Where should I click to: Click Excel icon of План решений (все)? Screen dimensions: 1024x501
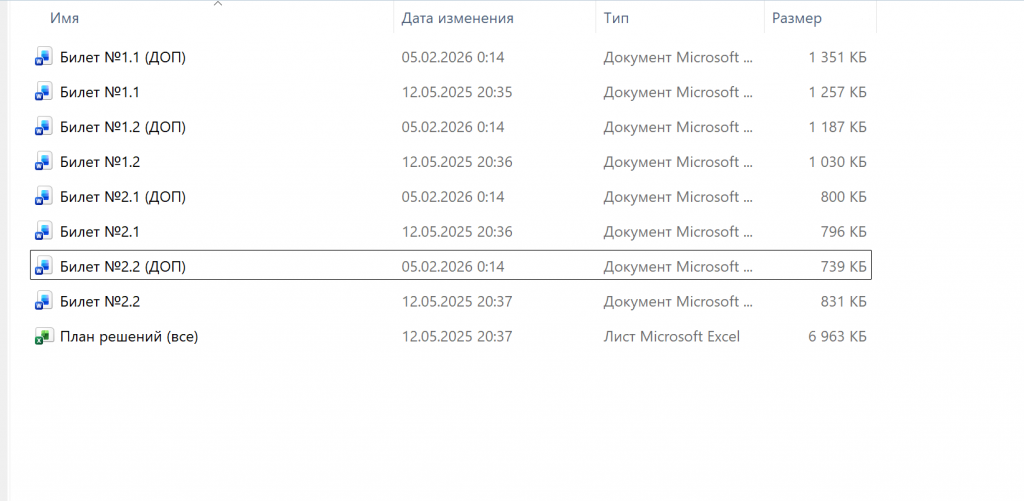pos(43,337)
